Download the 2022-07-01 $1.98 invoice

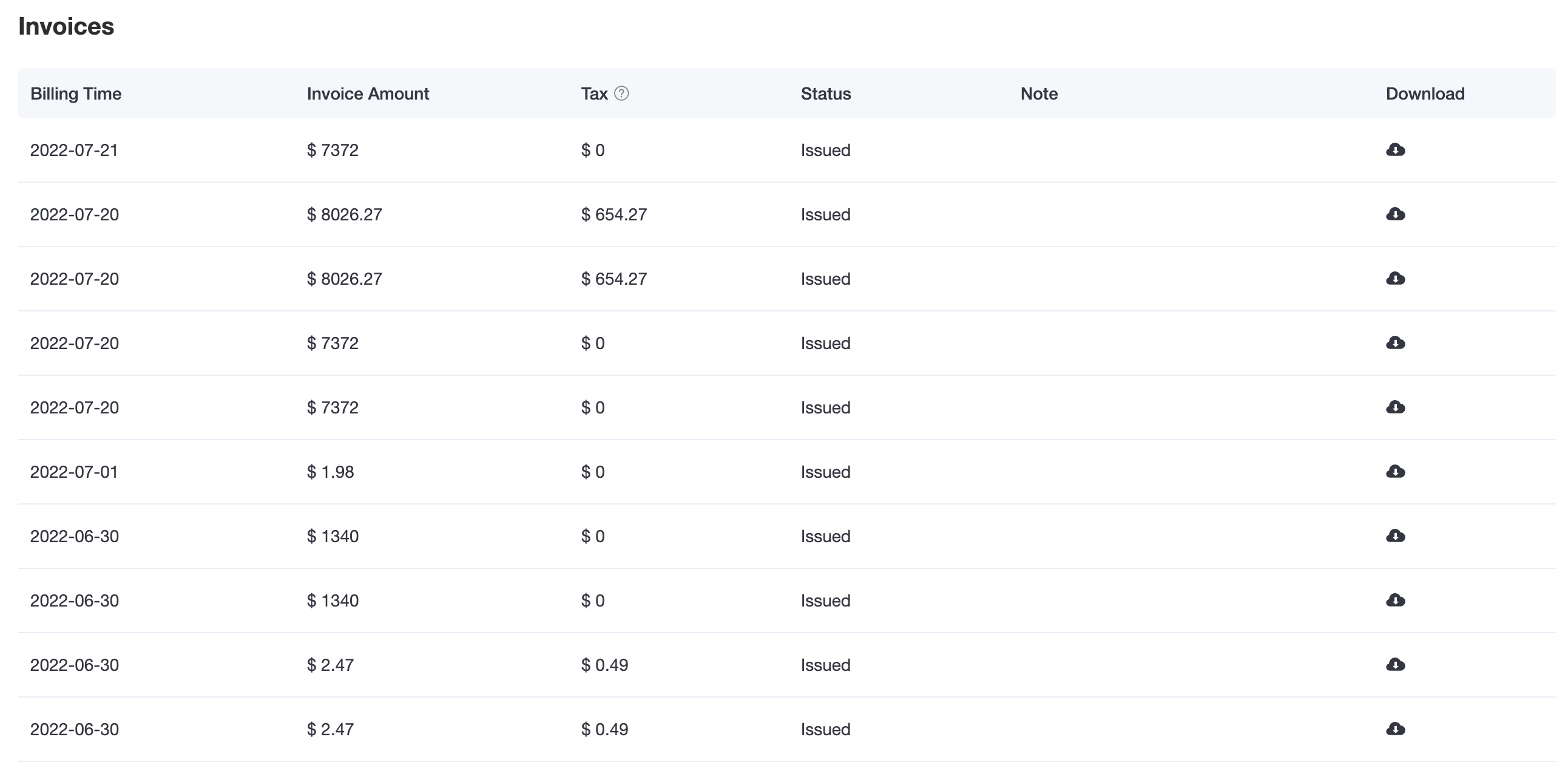pyautogui.click(x=1395, y=472)
